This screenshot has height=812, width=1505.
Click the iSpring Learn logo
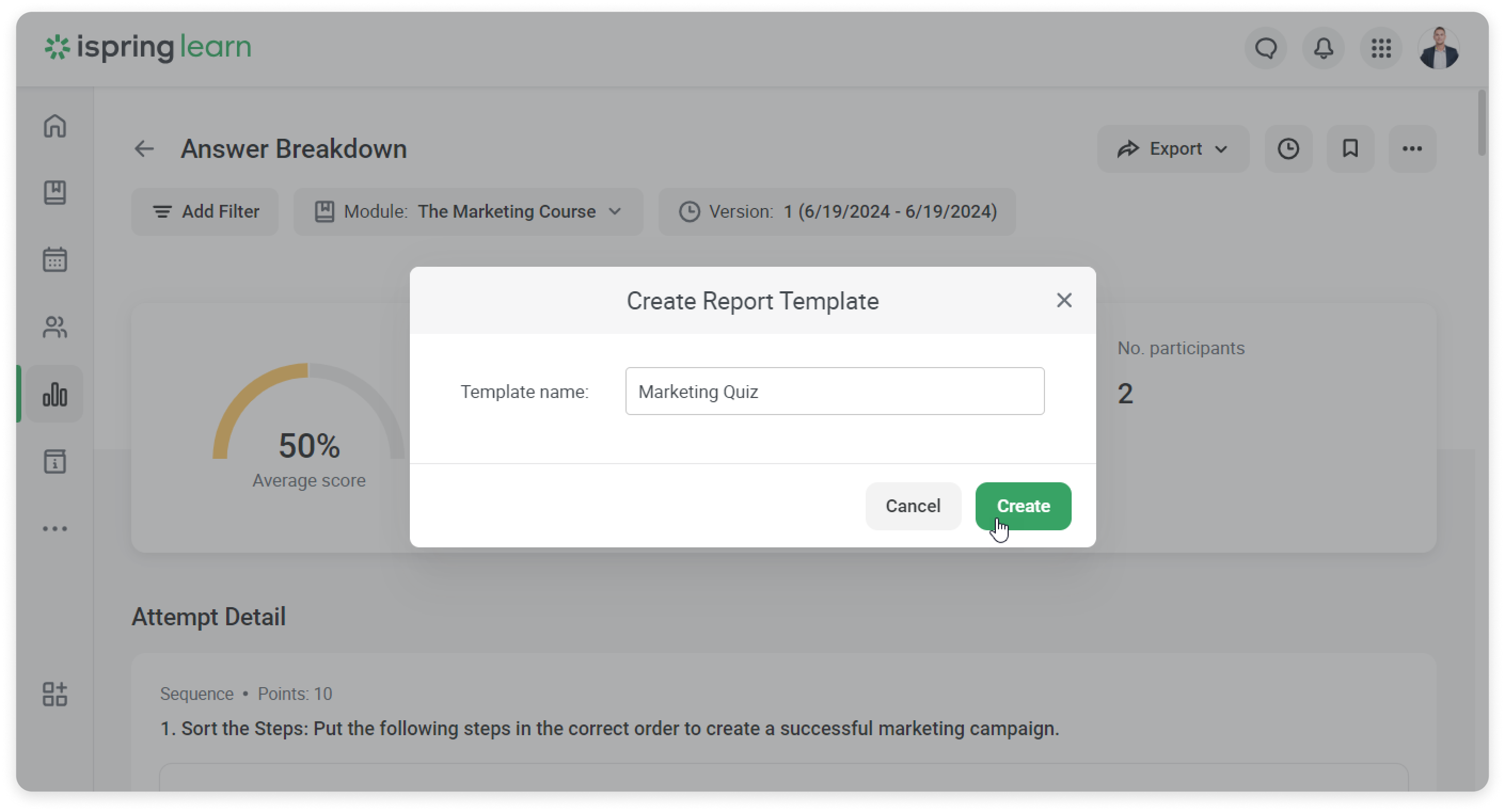[x=148, y=47]
